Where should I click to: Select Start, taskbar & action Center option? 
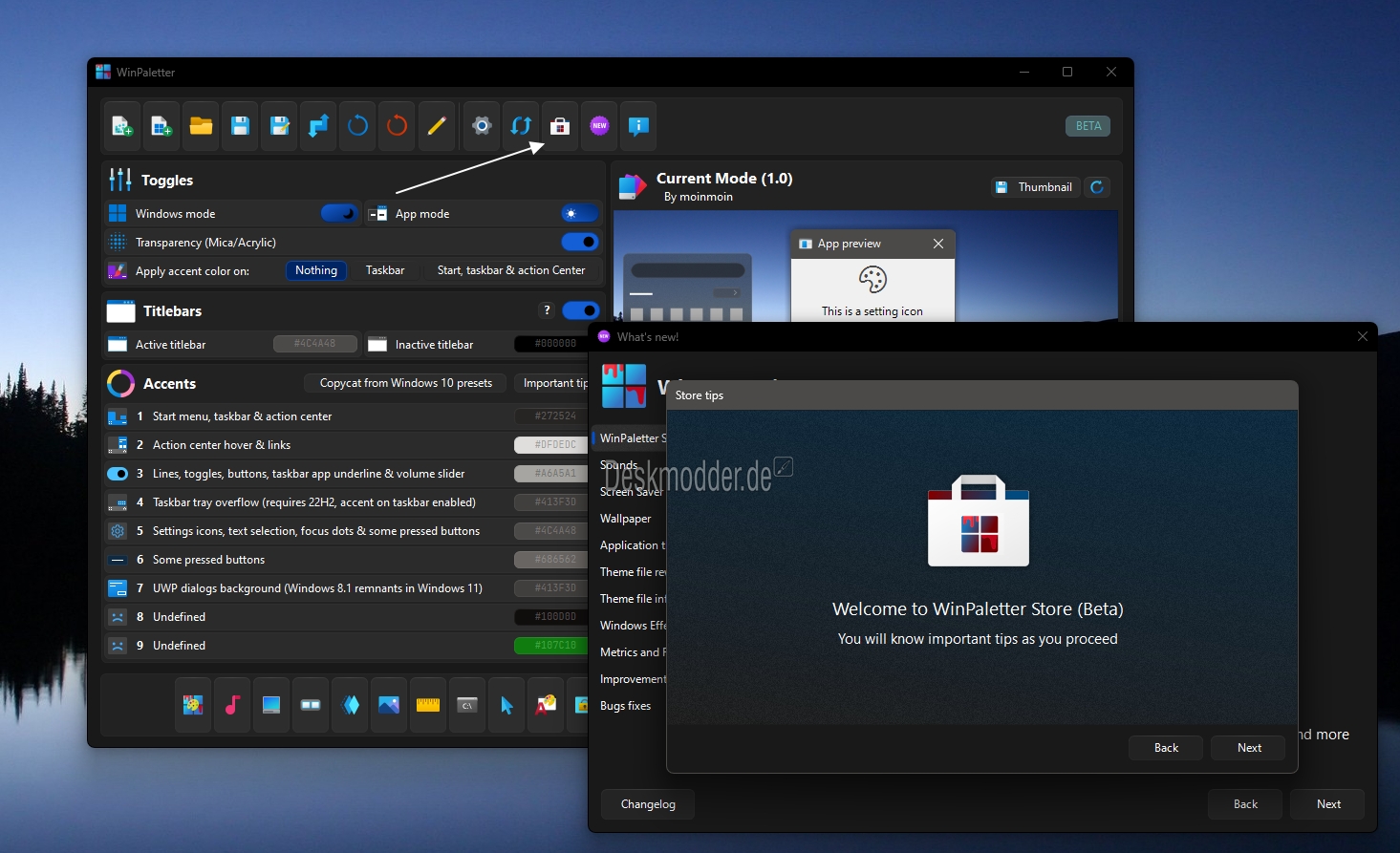point(511,270)
